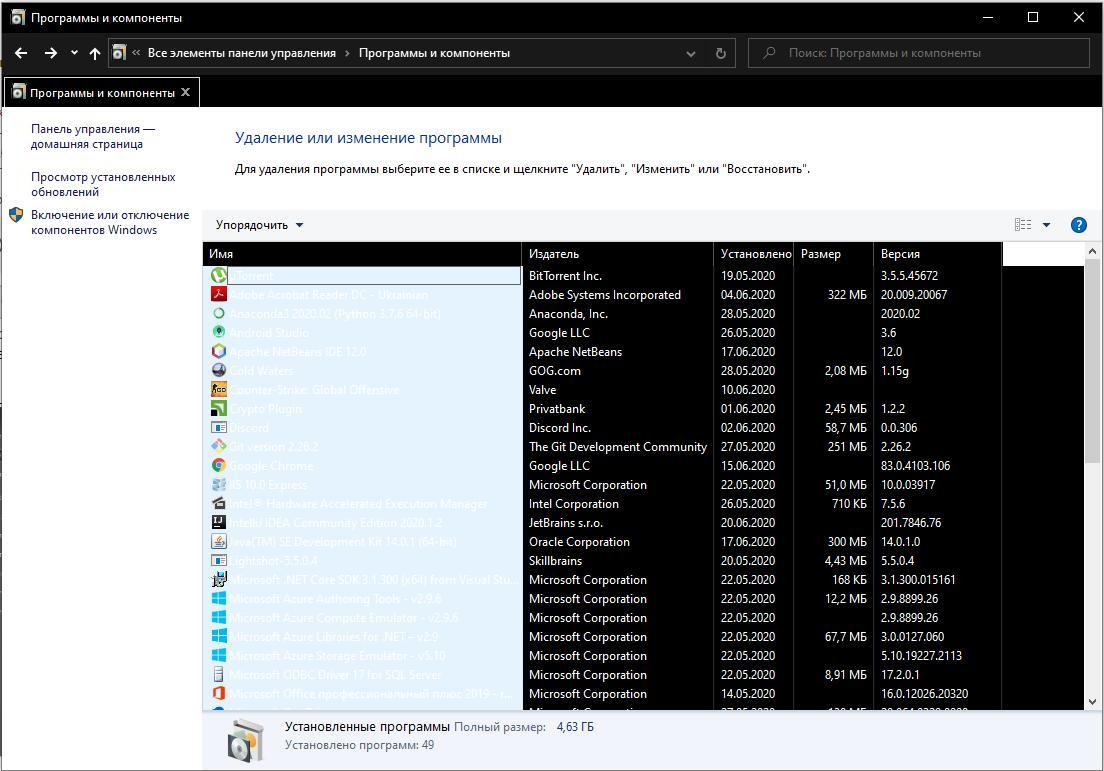Click the Adobe Systems Incorporated publisher cell

tap(605, 294)
